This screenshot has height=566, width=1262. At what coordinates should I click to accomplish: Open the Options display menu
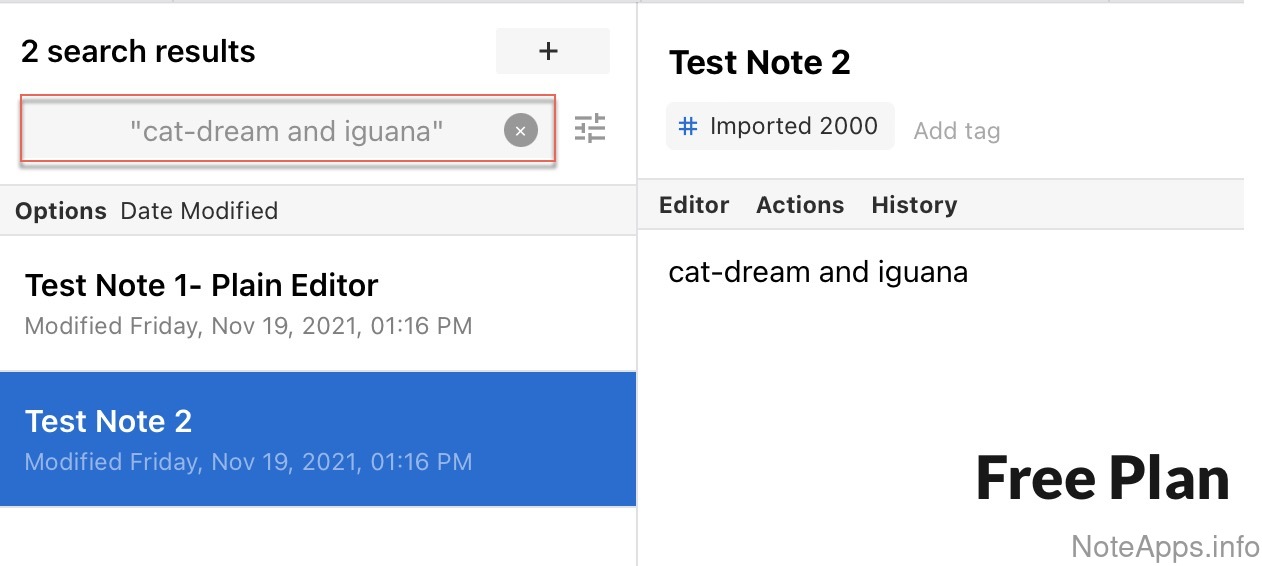coord(61,211)
